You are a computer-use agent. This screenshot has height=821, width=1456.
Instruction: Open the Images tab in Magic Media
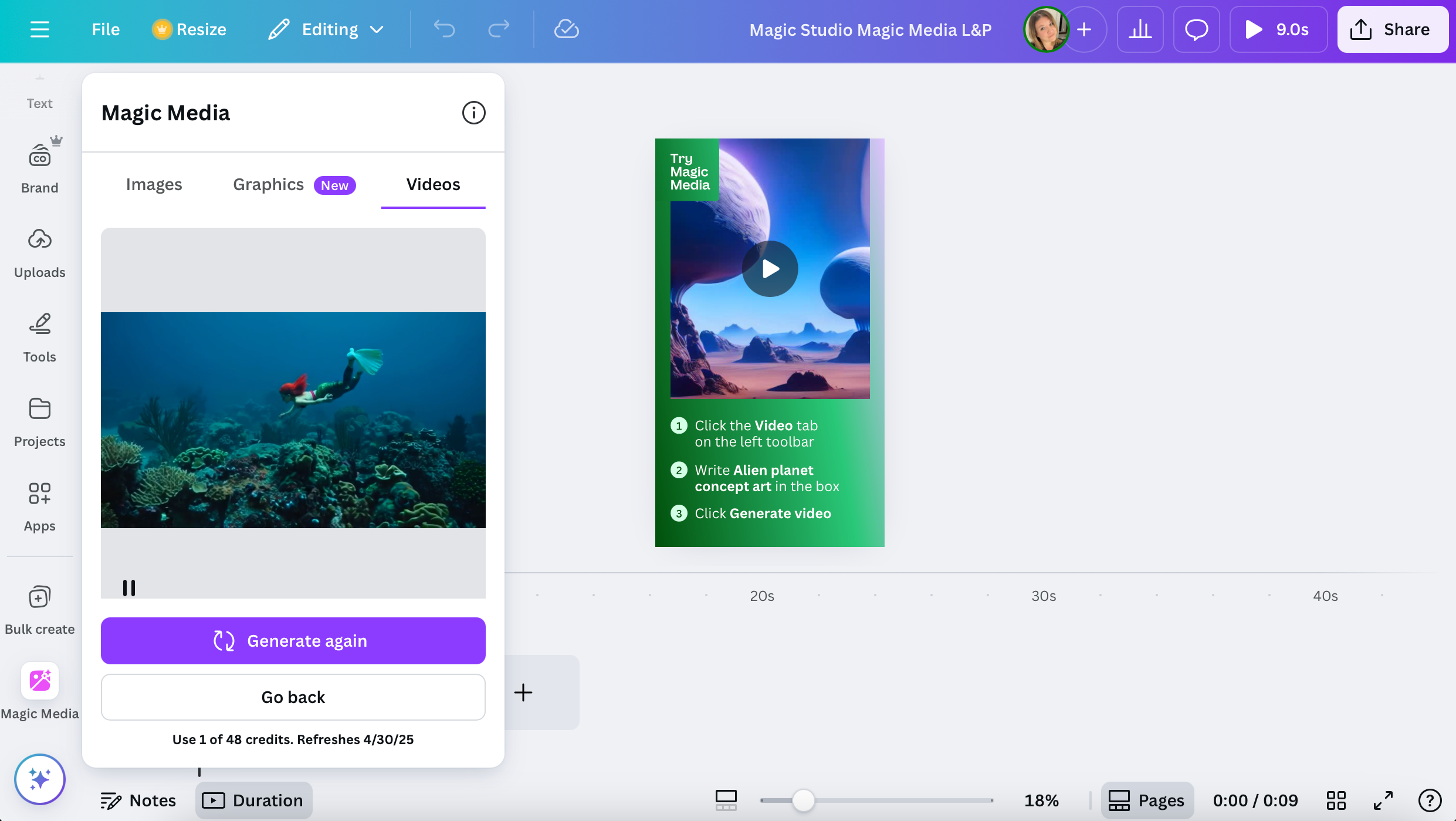click(153, 184)
